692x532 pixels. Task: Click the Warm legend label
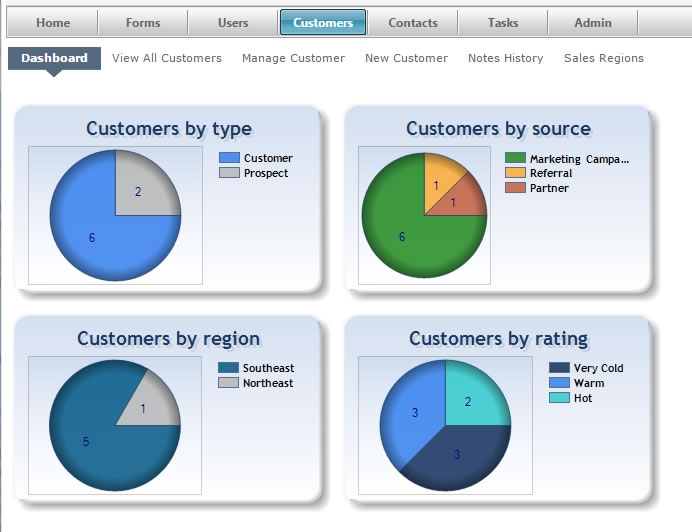pyautogui.click(x=589, y=383)
